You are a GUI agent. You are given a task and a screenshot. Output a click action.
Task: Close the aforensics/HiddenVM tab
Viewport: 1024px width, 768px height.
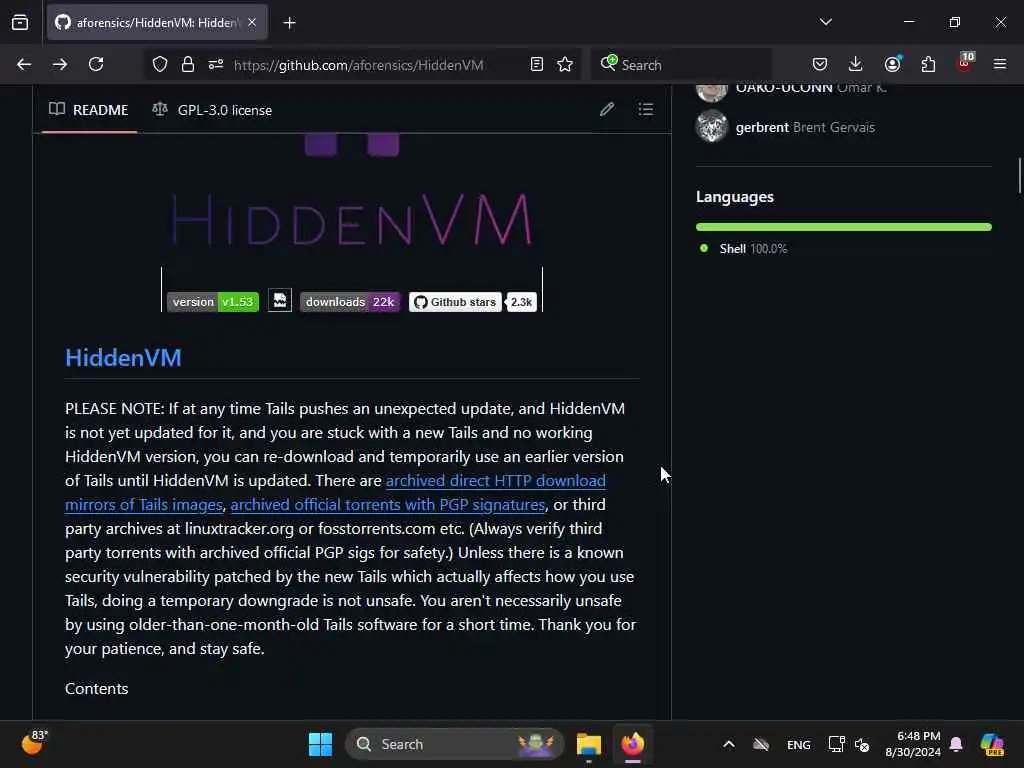coord(252,22)
